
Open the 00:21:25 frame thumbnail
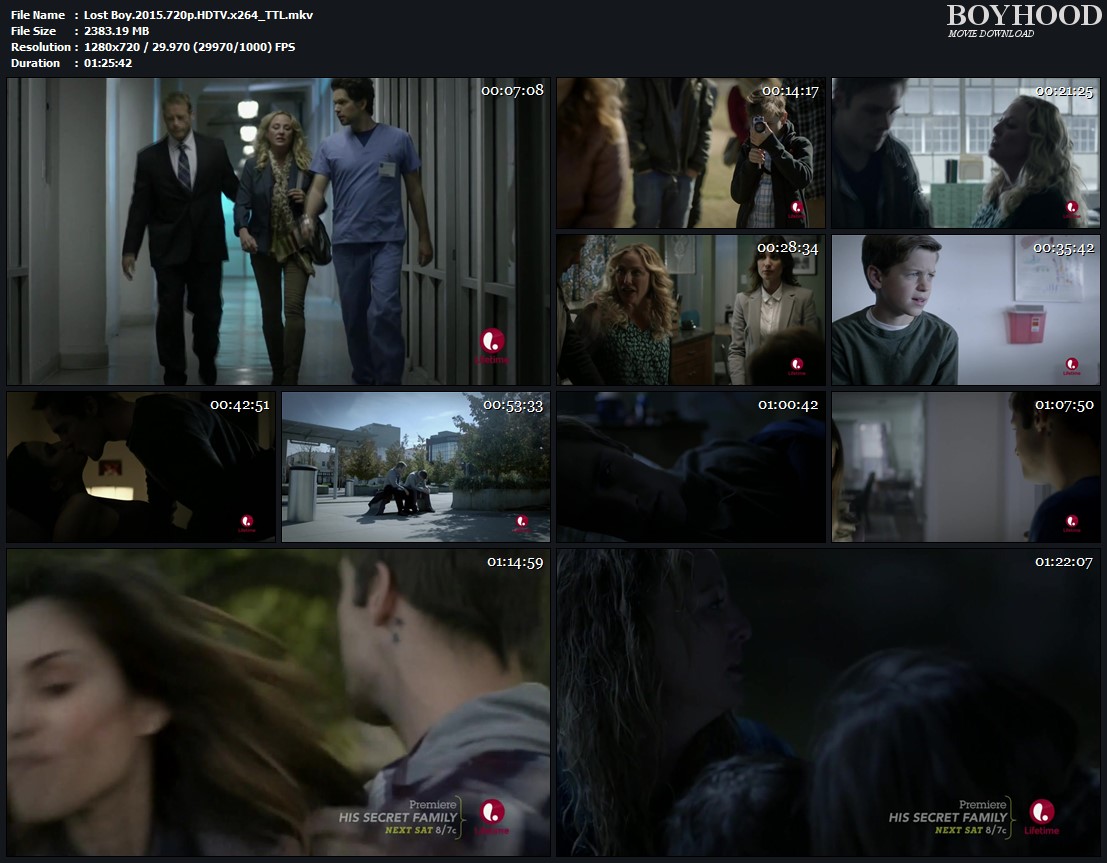pyautogui.click(x=965, y=153)
